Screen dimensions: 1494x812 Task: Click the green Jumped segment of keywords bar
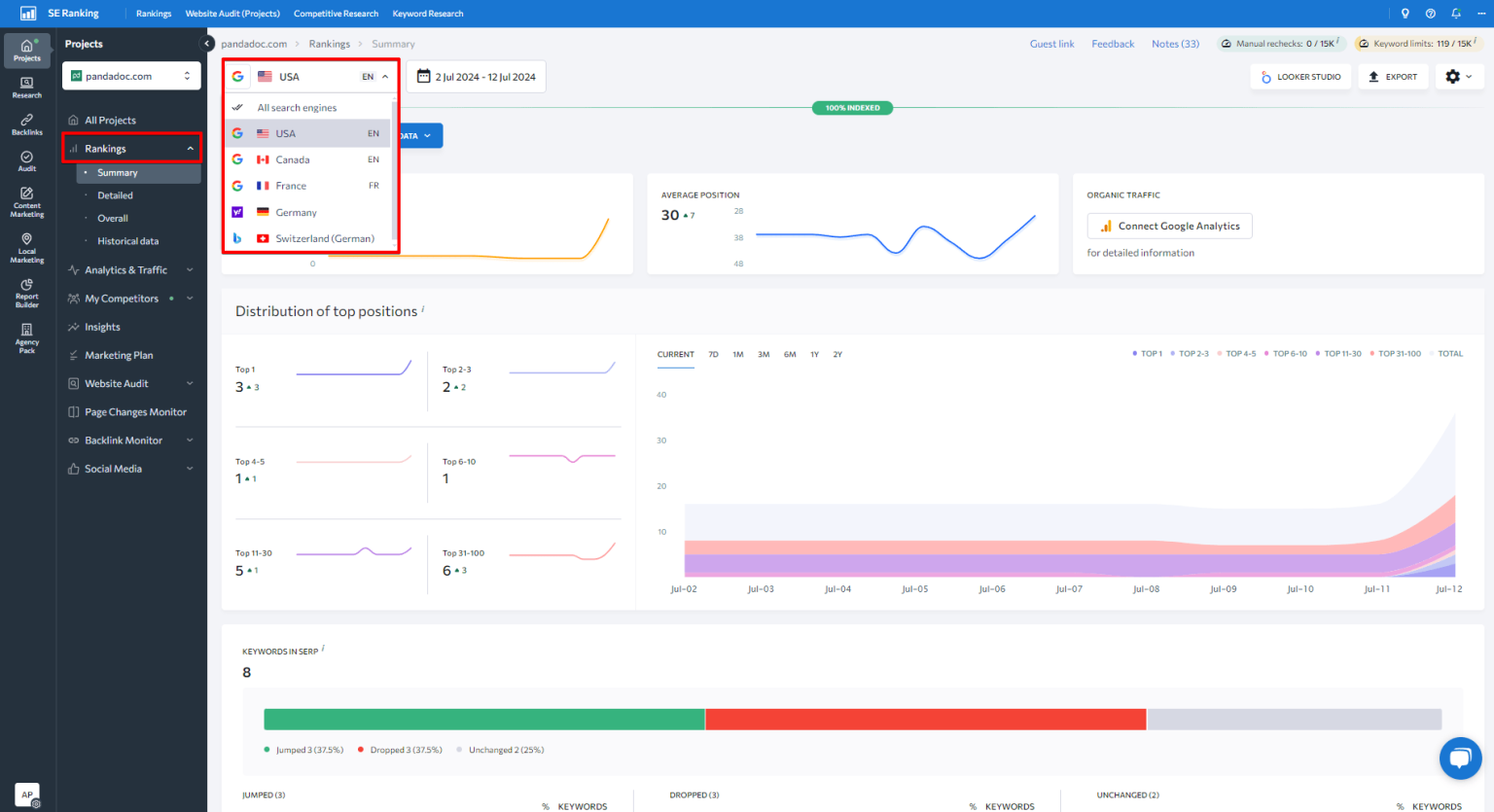(484, 720)
